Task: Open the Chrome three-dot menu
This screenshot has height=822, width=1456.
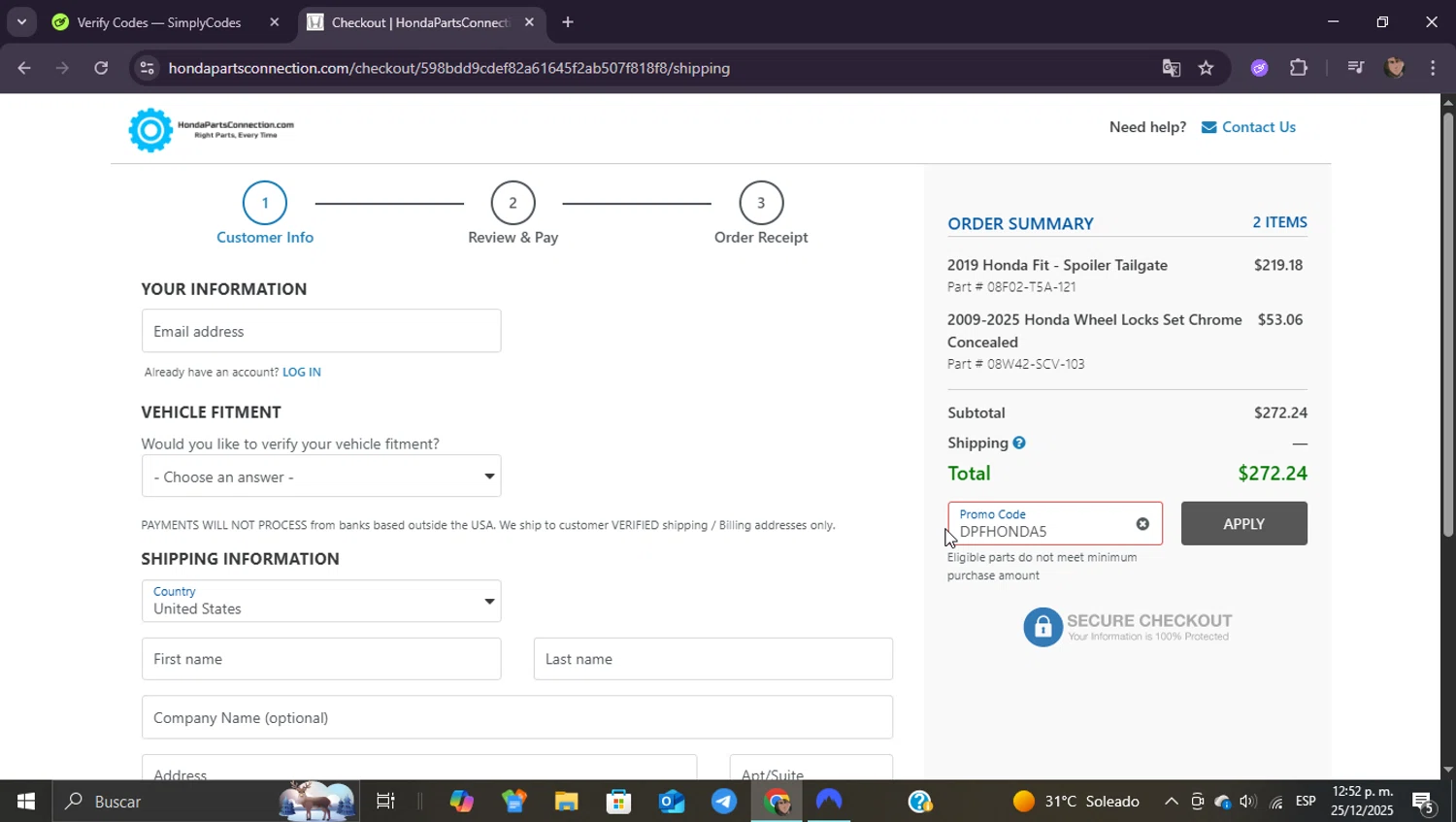Action: coord(1433,68)
